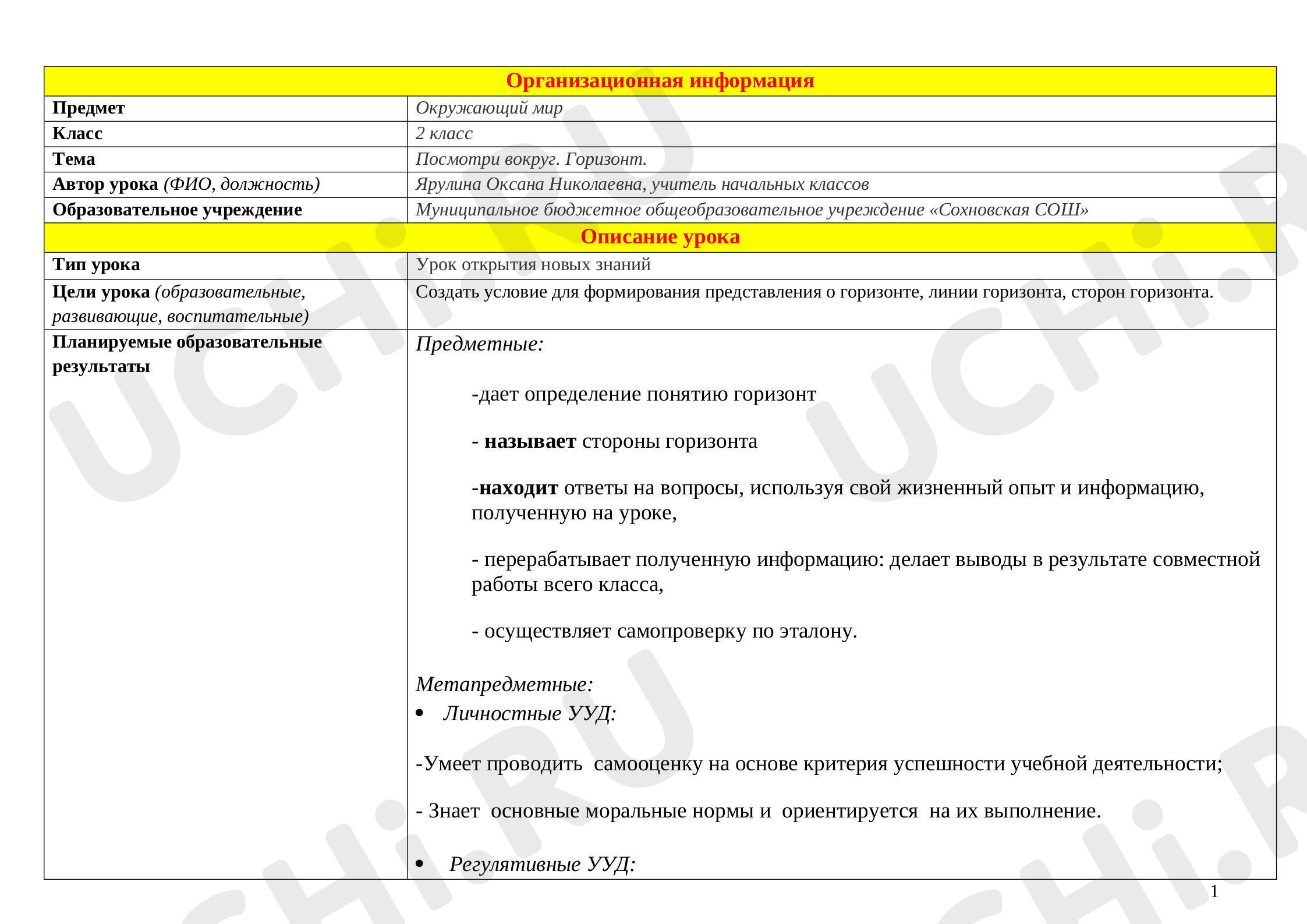Click the text "Урок открытия новых знаний"

(x=533, y=265)
